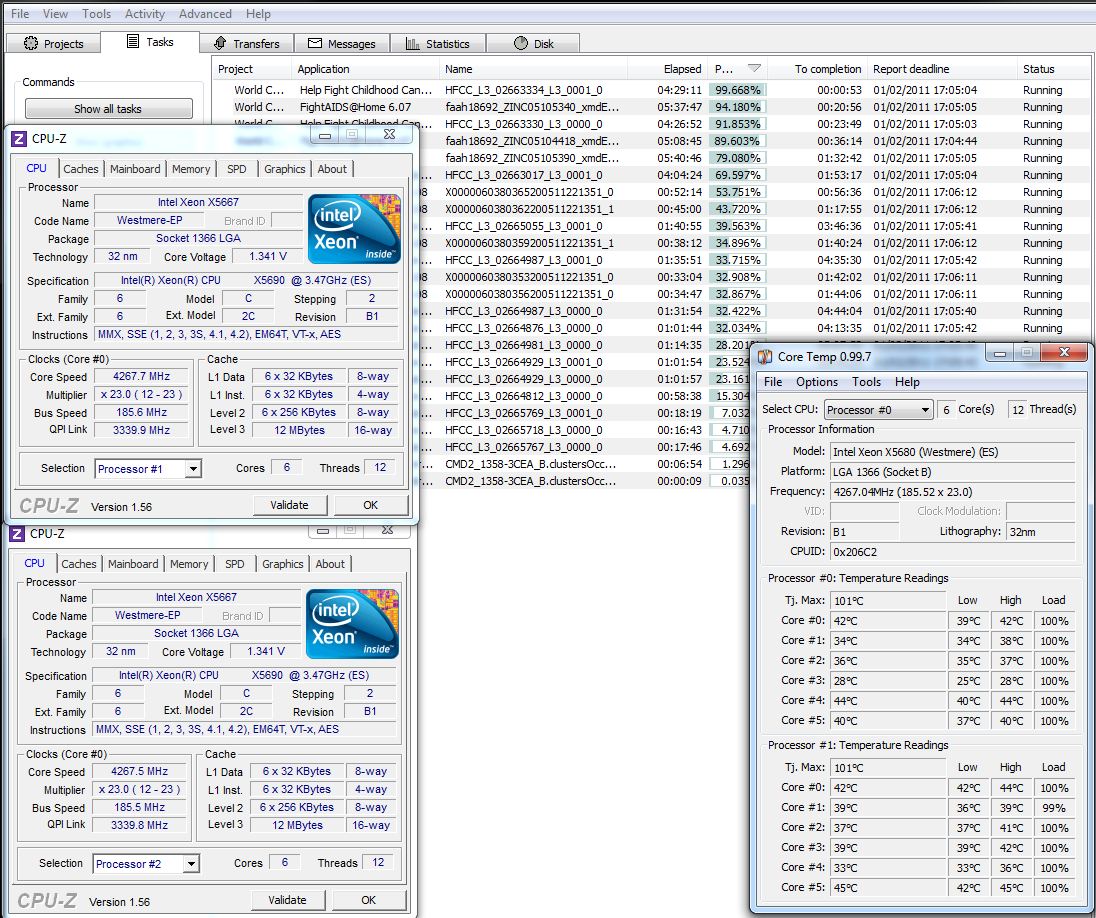Viewport: 1096px width, 918px height.
Task: Open the Advanced menu
Action: point(205,14)
